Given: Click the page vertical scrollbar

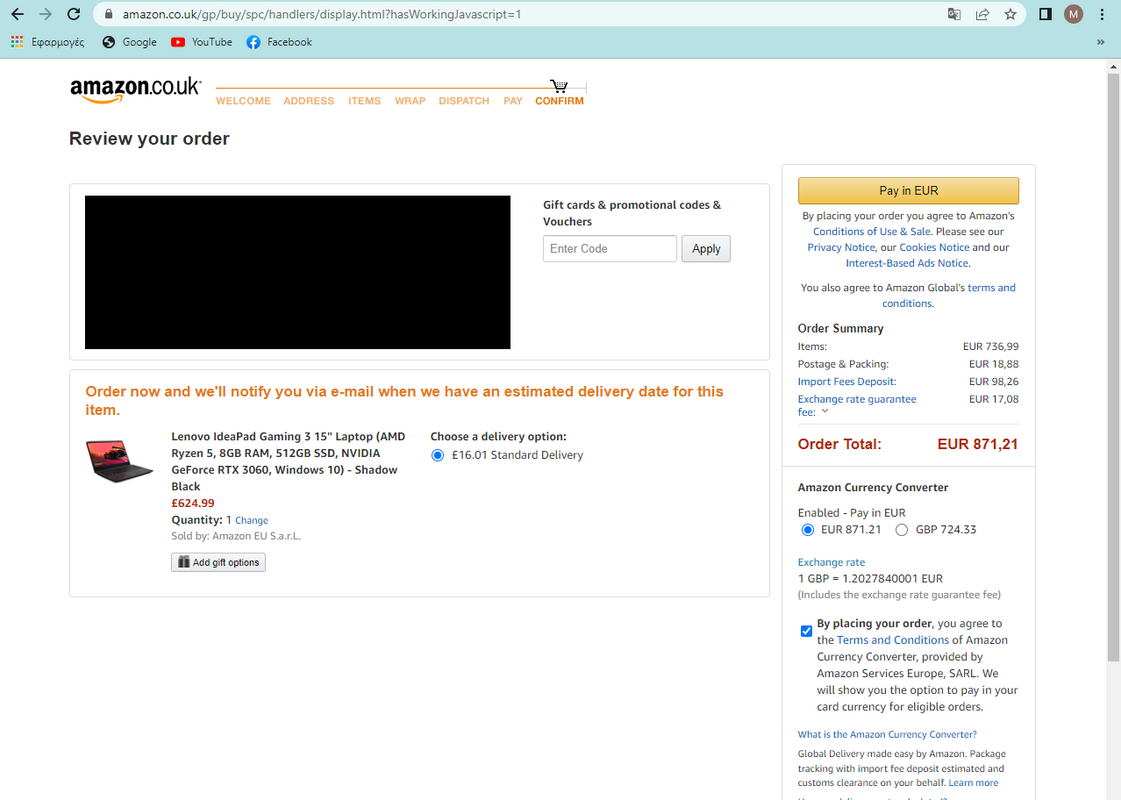Looking at the screenshot, I should pyautogui.click(x=1113, y=366).
